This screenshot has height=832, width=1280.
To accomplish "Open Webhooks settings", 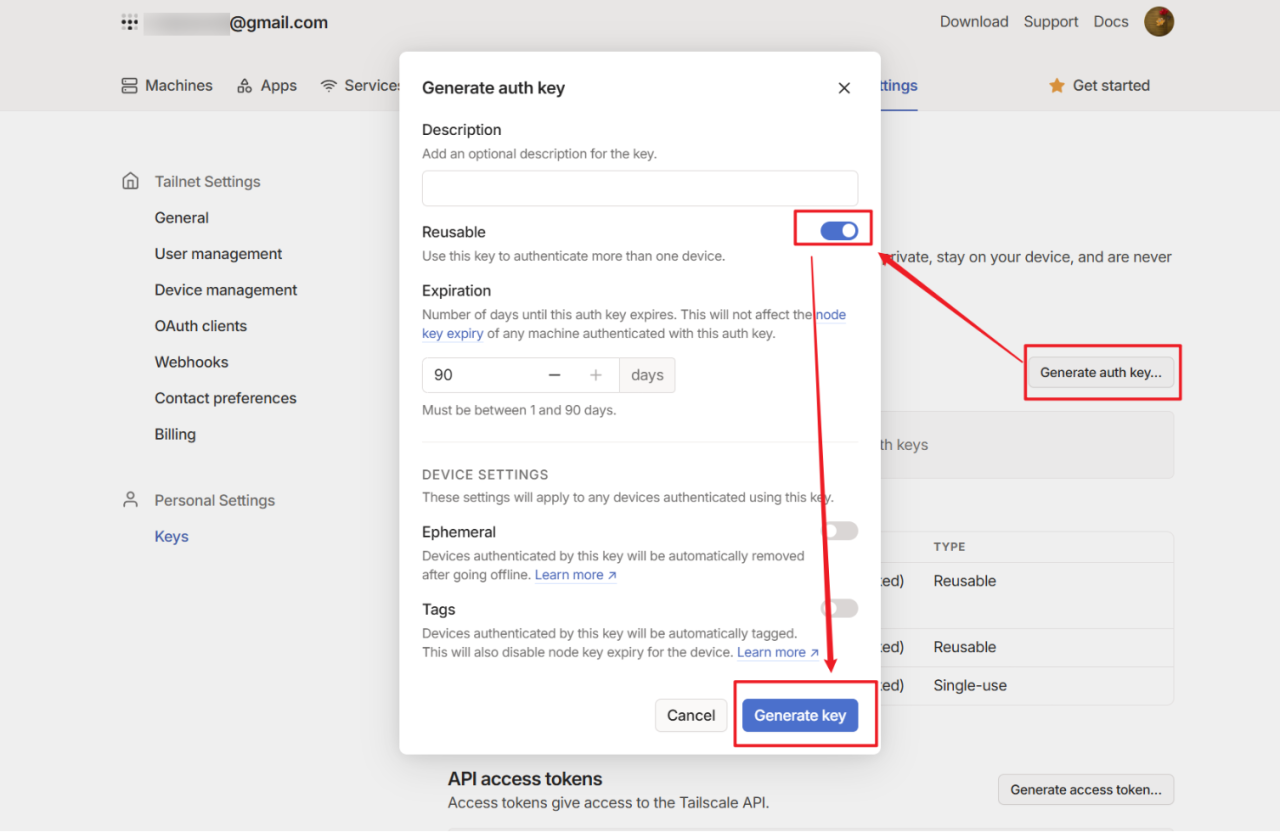I will click(x=191, y=362).
